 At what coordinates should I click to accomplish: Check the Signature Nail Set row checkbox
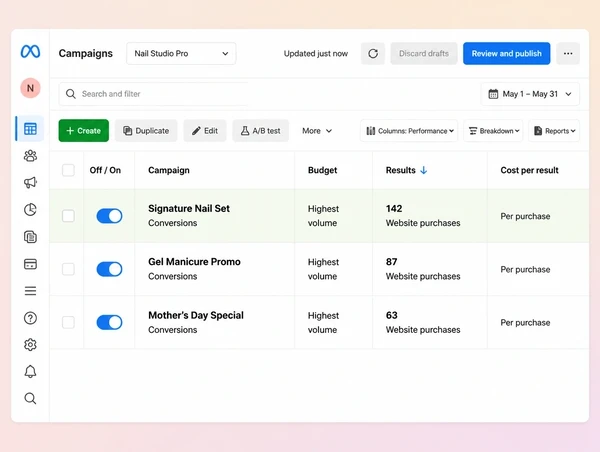click(68, 216)
